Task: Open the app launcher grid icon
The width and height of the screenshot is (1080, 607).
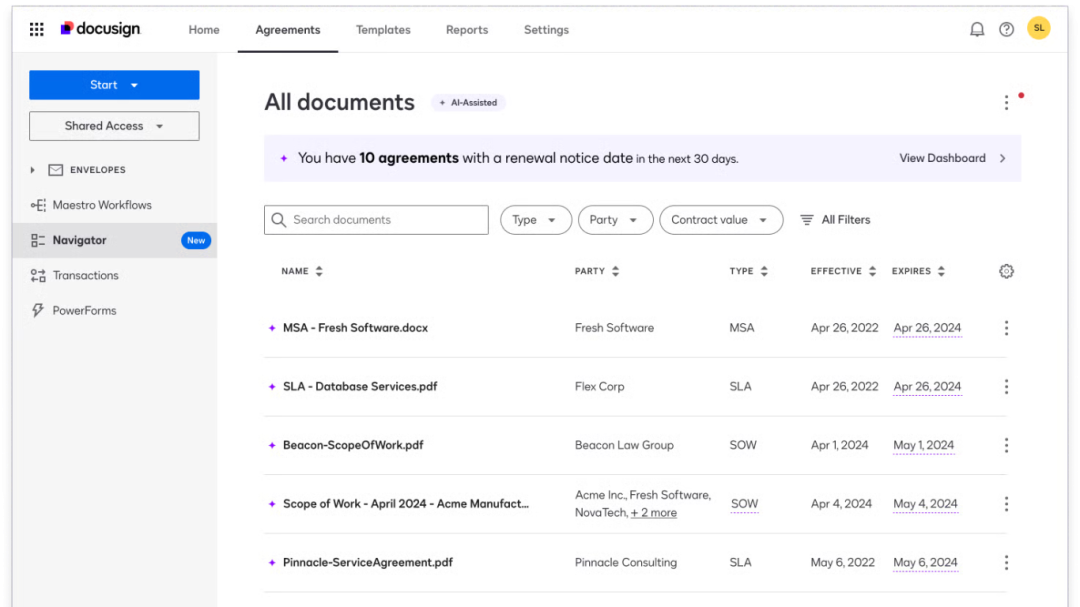Action: click(37, 29)
